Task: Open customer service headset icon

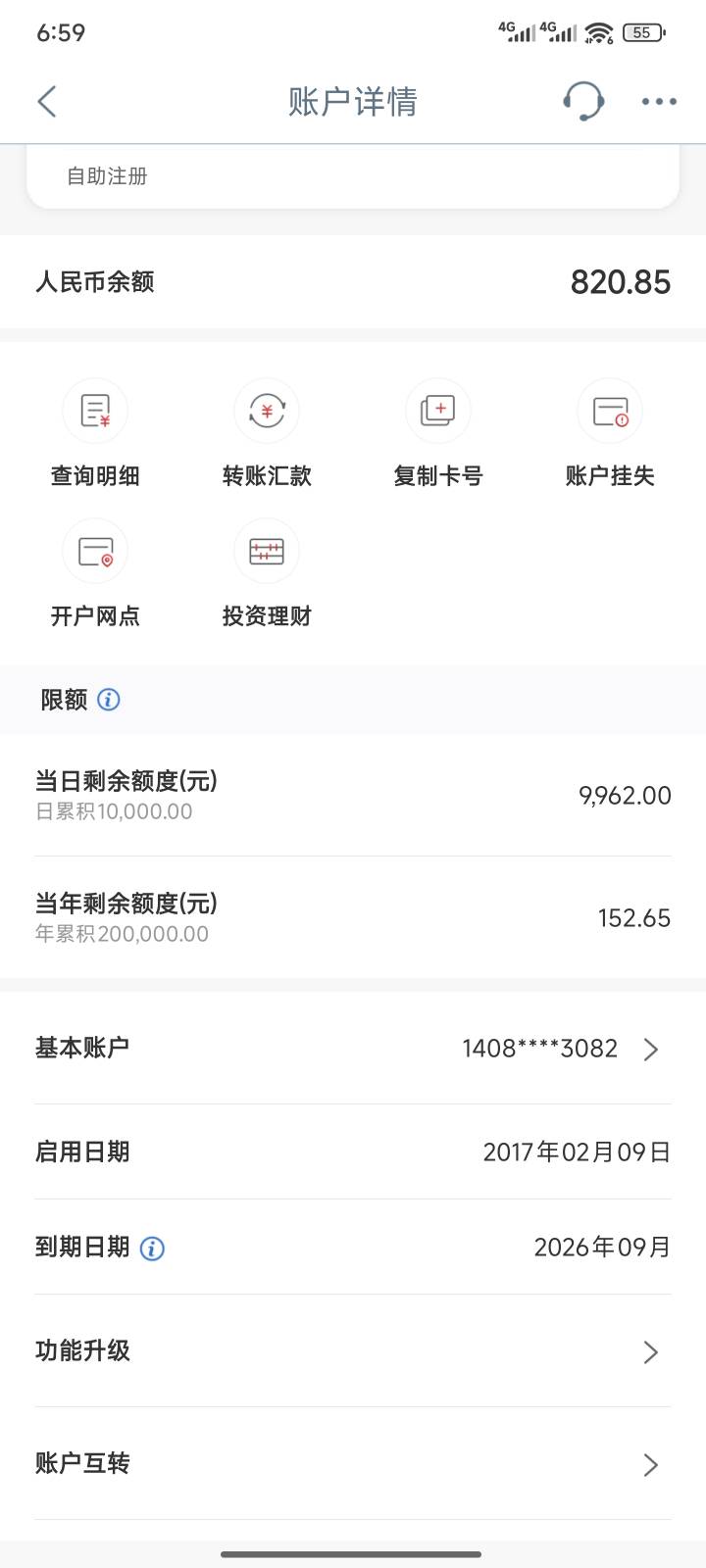Action: (583, 101)
